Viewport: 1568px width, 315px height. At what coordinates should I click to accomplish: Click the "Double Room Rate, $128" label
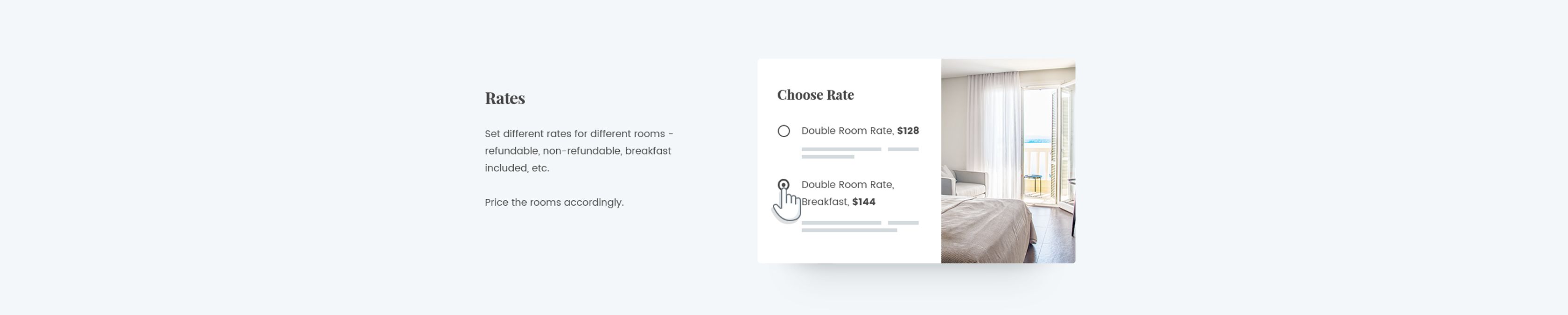[860, 131]
